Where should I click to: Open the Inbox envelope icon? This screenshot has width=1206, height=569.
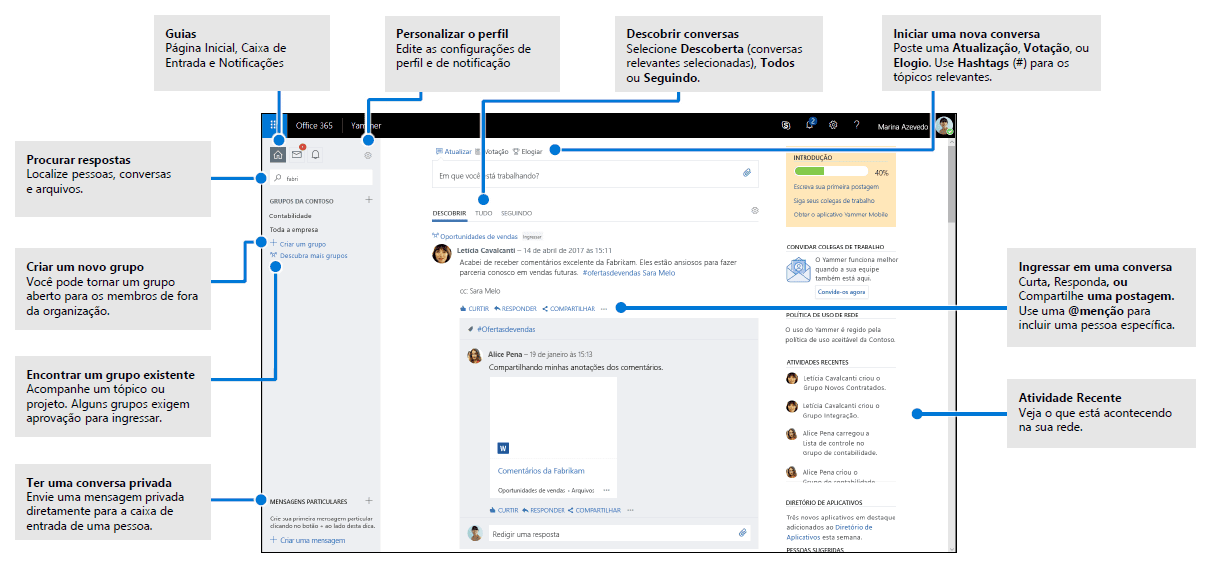(x=297, y=155)
